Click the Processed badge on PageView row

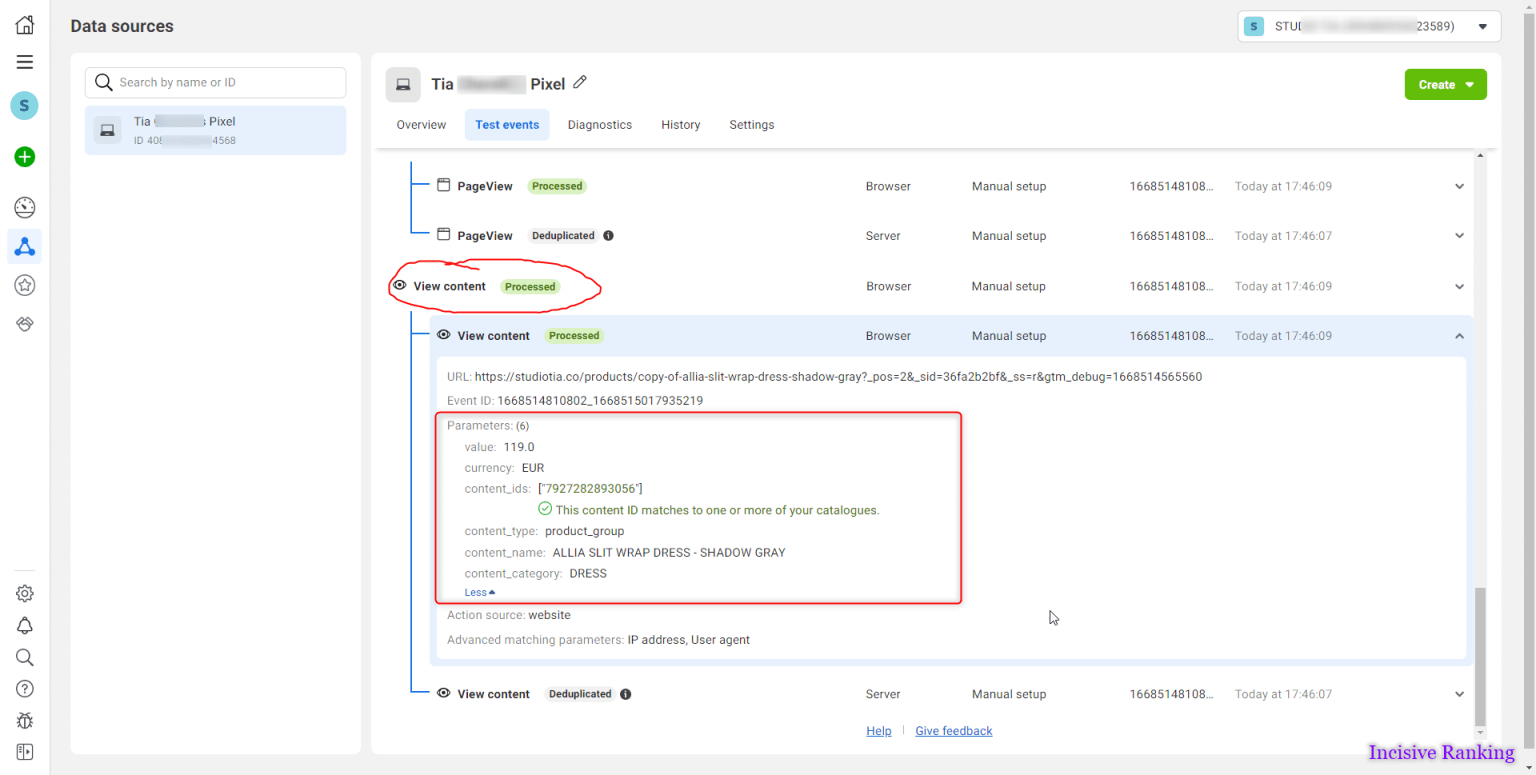(x=557, y=186)
